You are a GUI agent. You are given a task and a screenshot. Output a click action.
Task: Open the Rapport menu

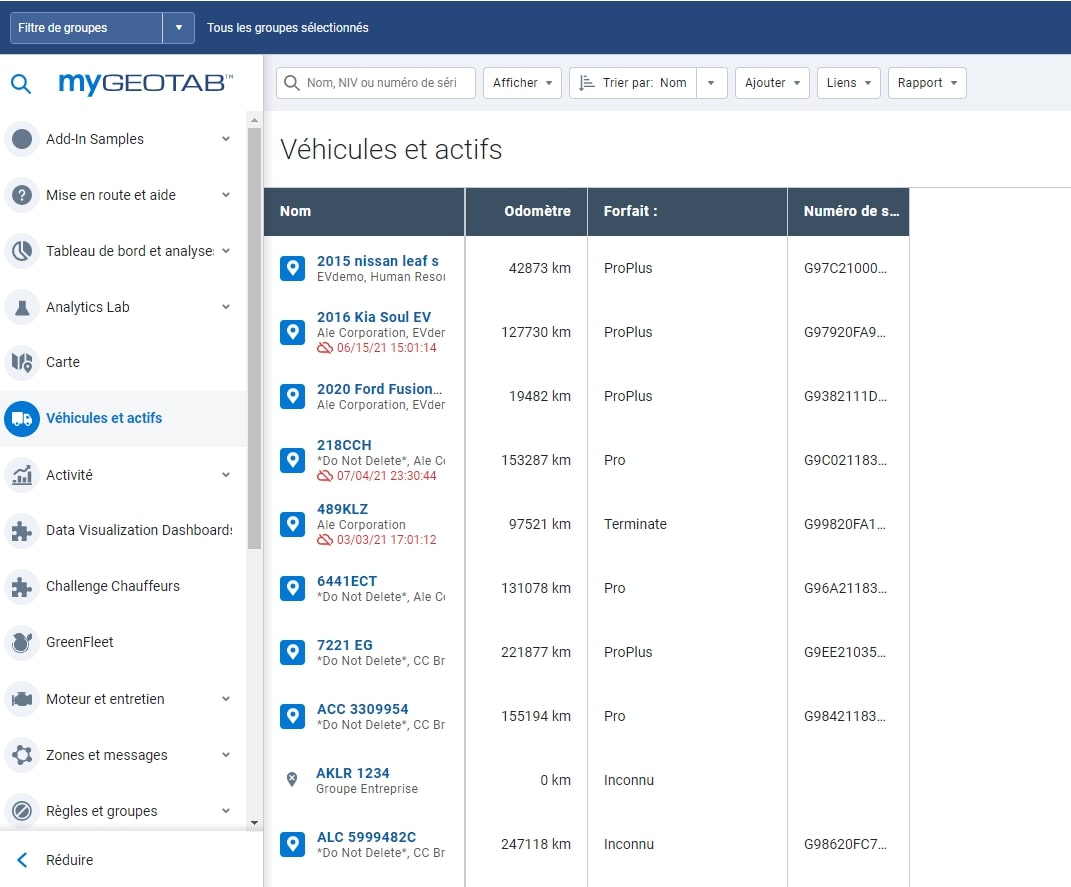(927, 83)
